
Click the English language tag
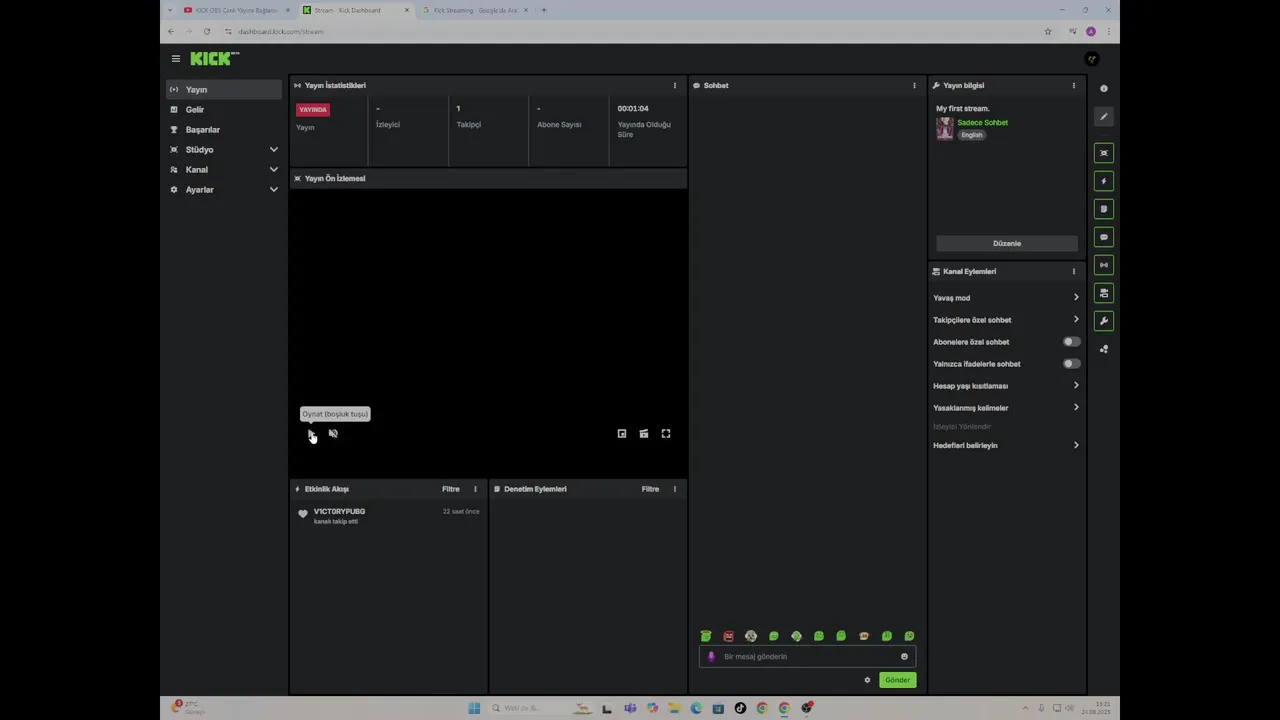click(972, 135)
